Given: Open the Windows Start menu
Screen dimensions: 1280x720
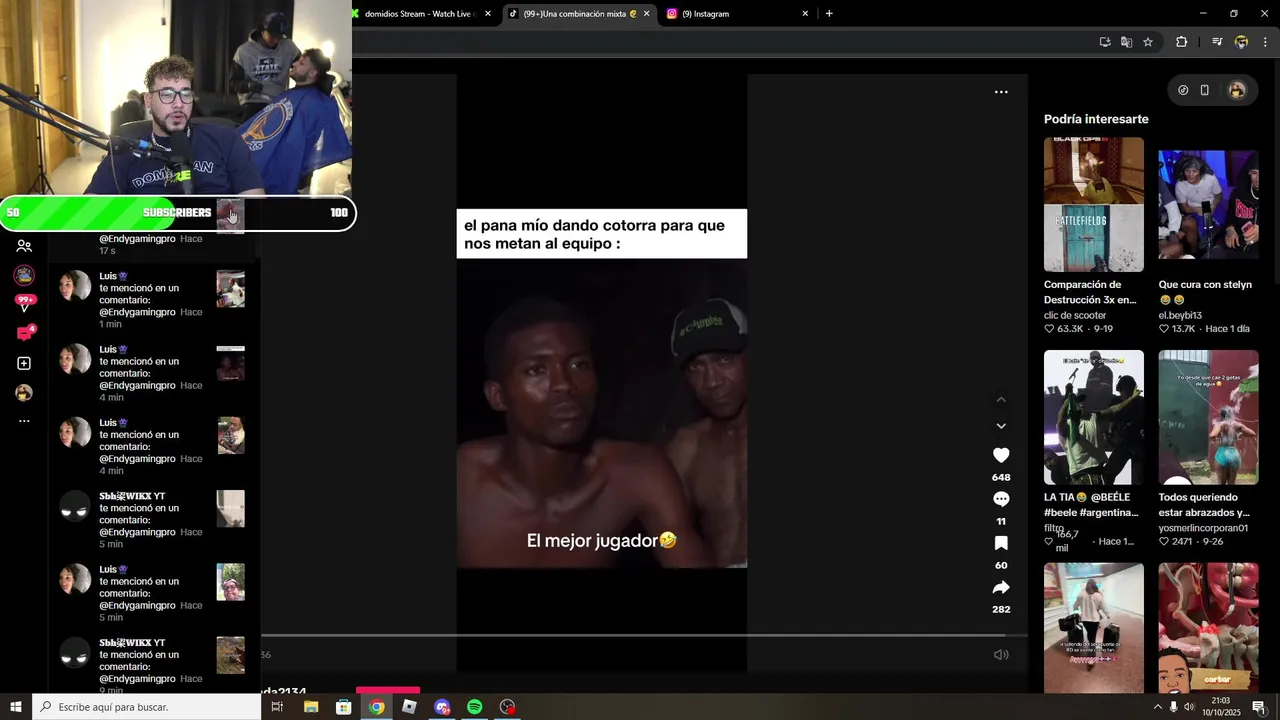Looking at the screenshot, I should [x=16, y=707].
